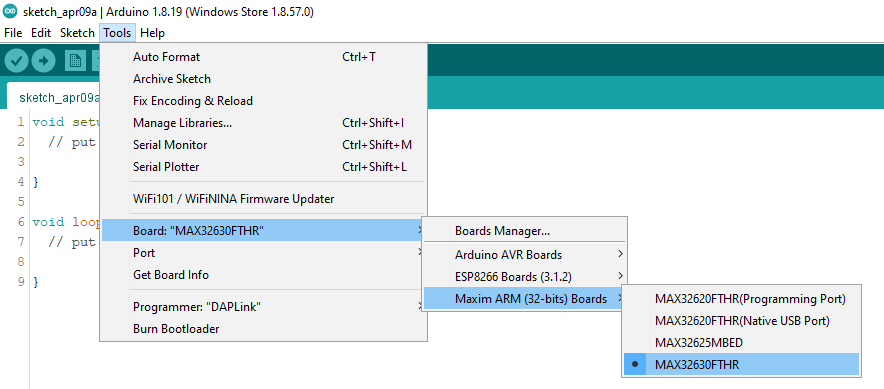884x389 pixels.
Task: Expand the Port submenu
Action: coord(263,253)
